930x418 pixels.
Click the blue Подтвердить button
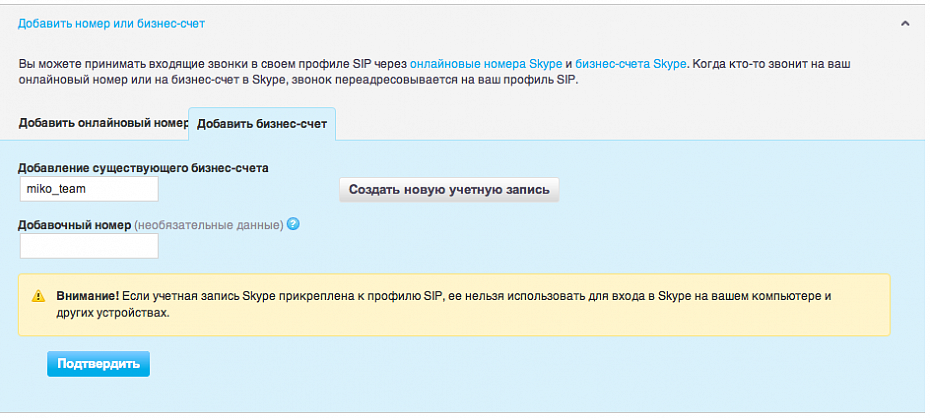(x=98, y=363)
